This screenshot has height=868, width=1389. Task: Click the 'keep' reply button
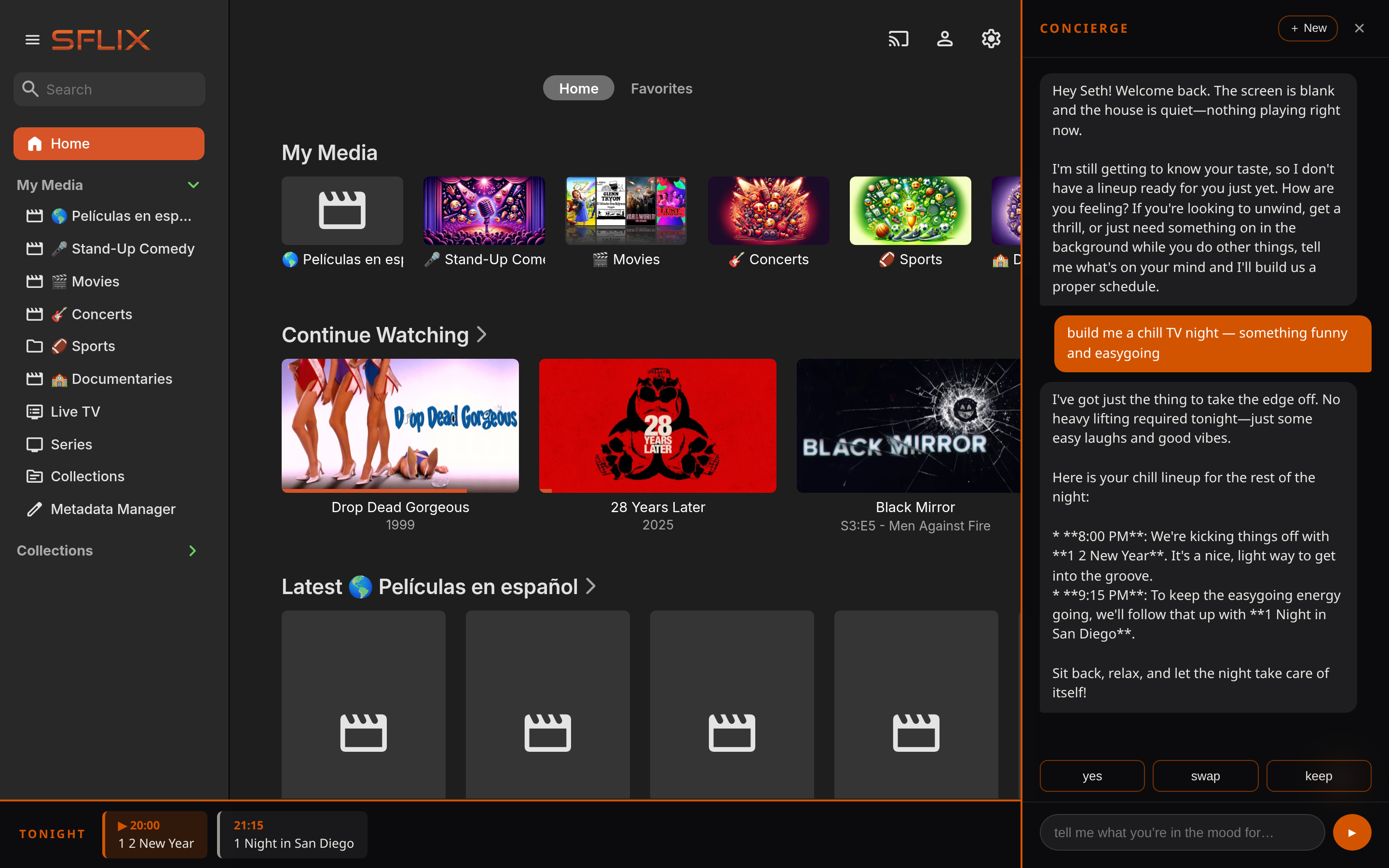click(x=1319, y=775)
